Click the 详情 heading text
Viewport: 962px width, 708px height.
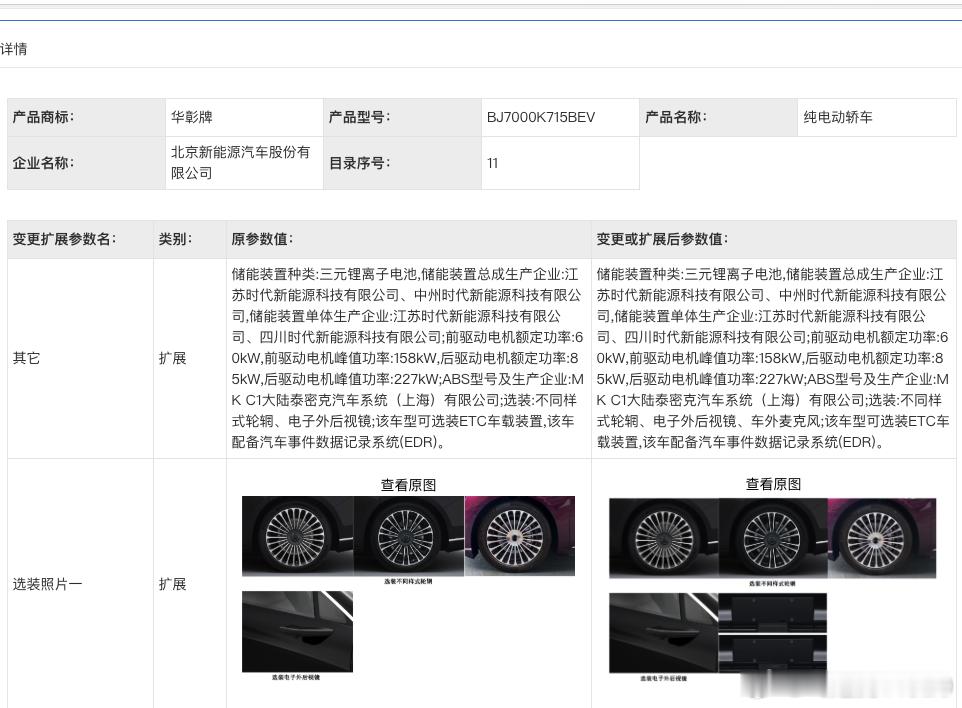[13, 49]
